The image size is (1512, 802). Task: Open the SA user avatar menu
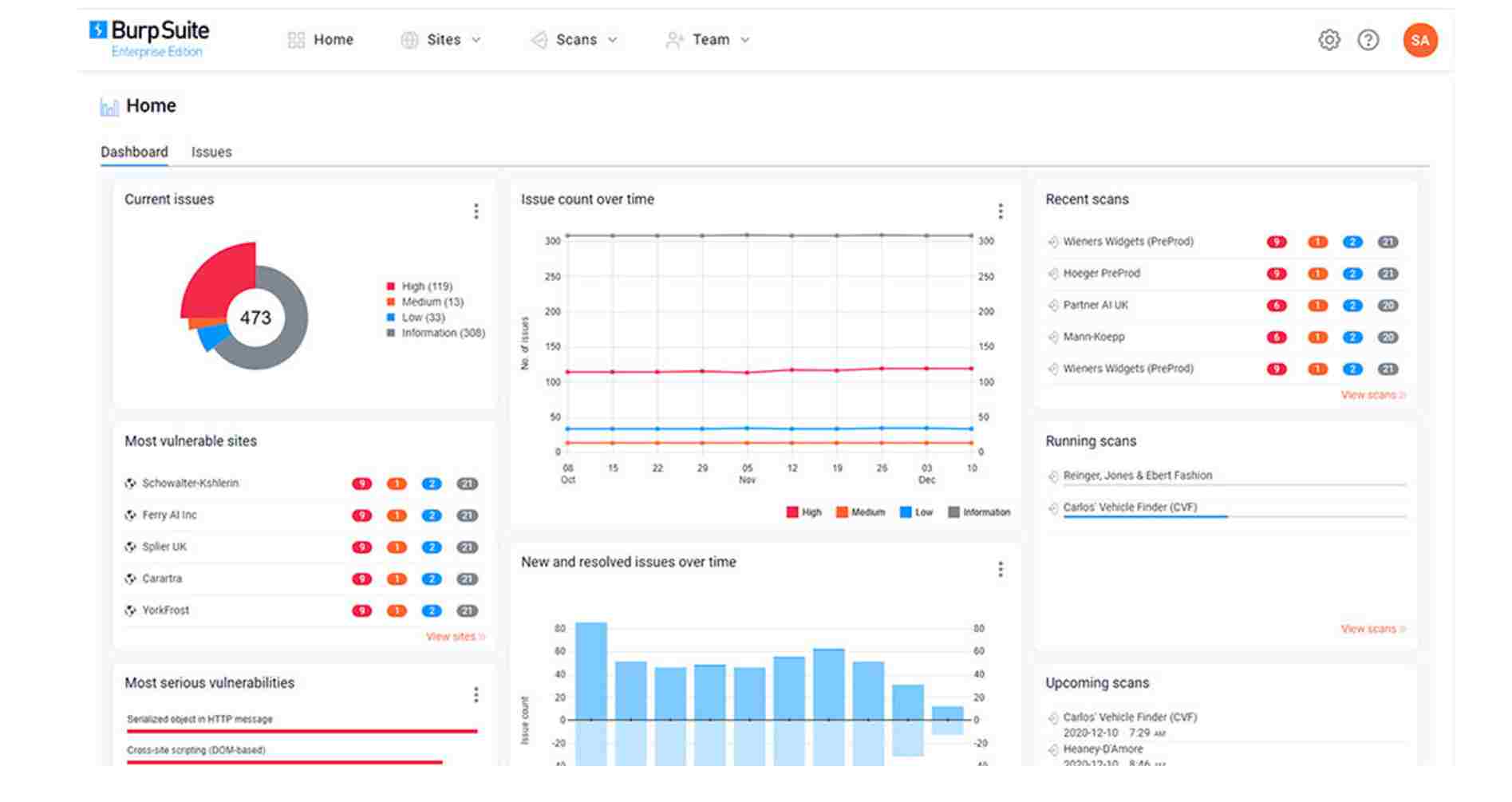pyautogui.click(x=1420, y=40)
